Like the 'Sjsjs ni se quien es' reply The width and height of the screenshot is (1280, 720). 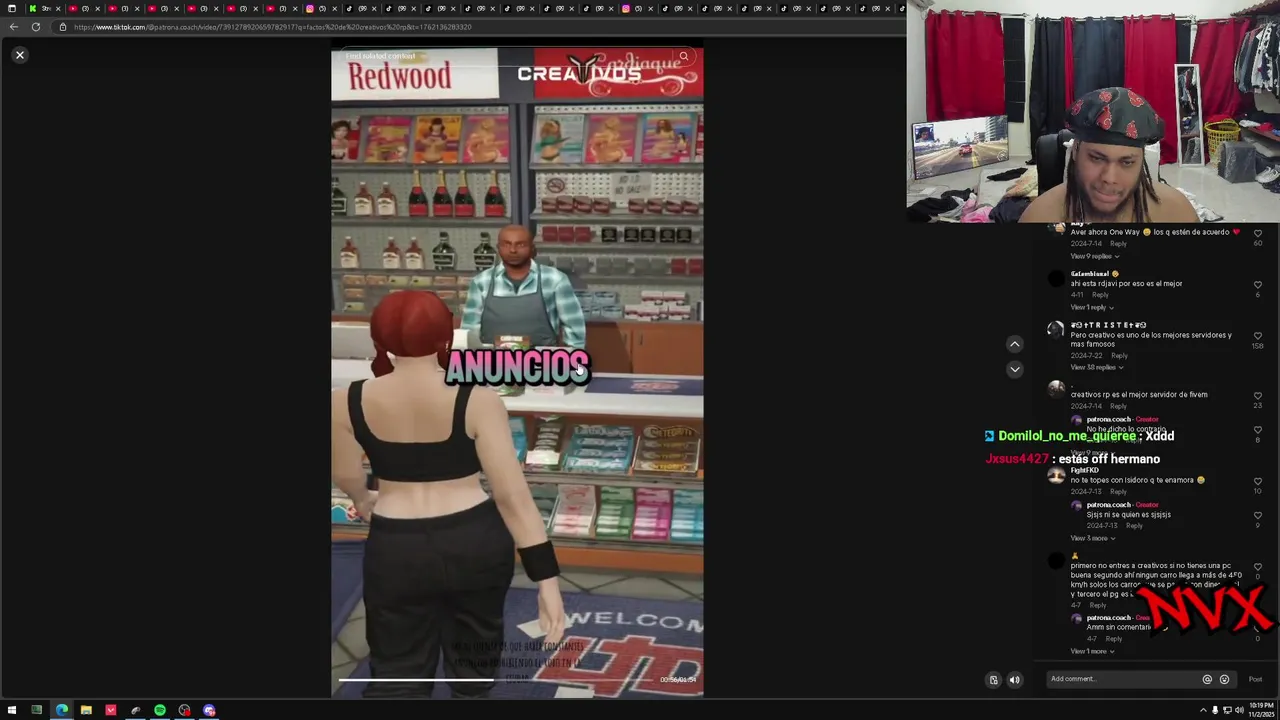(1258, 516)
